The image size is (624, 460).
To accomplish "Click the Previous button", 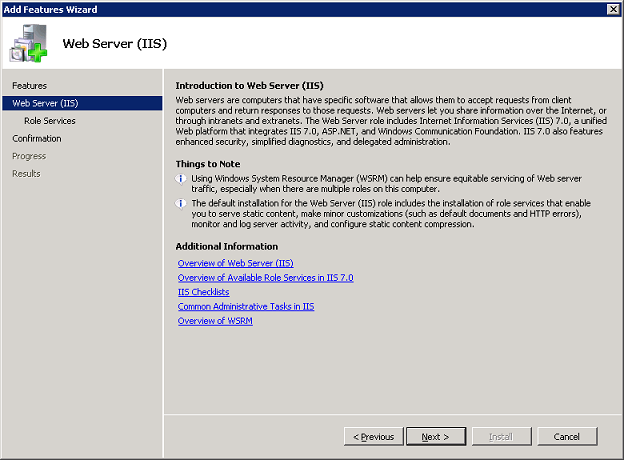I will pos(374,437).
